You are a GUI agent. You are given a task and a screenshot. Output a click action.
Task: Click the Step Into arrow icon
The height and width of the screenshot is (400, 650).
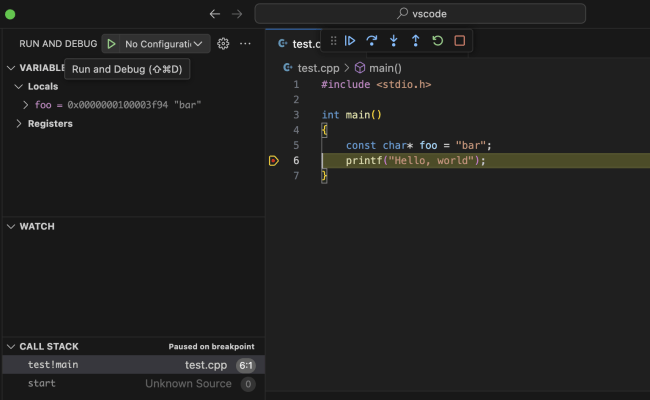click(x=394, y=41)
